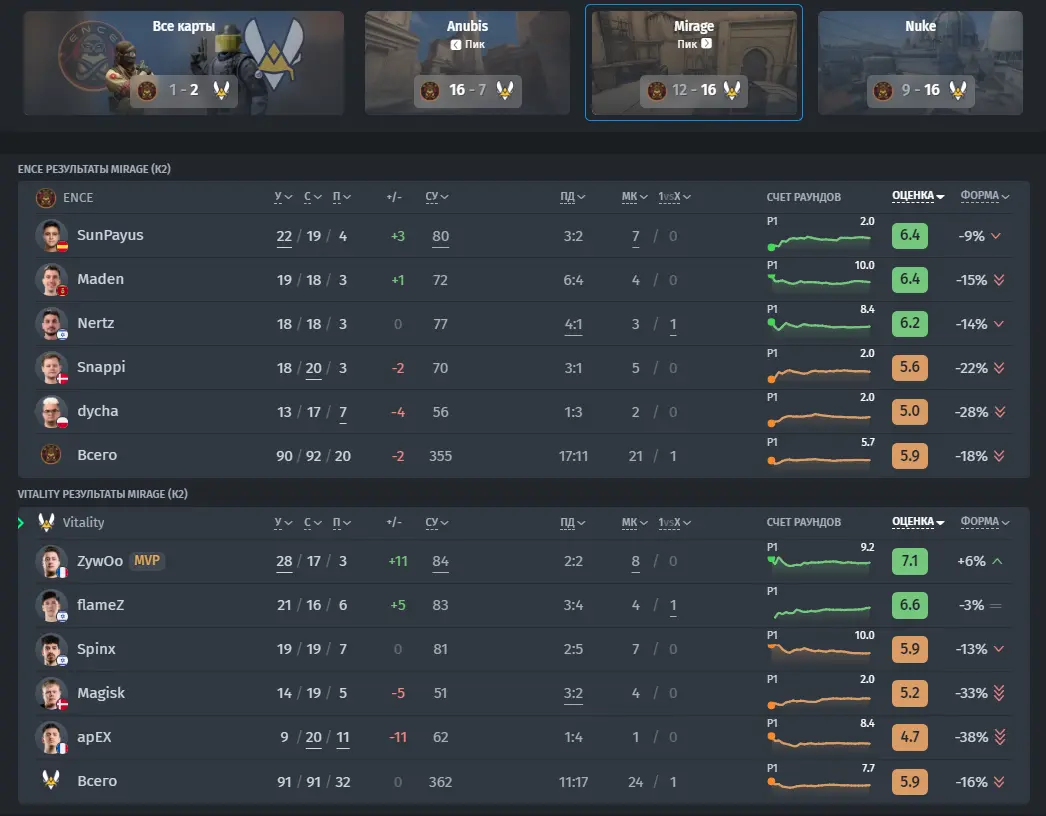Sort ENCE table by ФОРМА column
This screenshot has height=816, width=1046.
pyautogui.click(x=985, y=196)
